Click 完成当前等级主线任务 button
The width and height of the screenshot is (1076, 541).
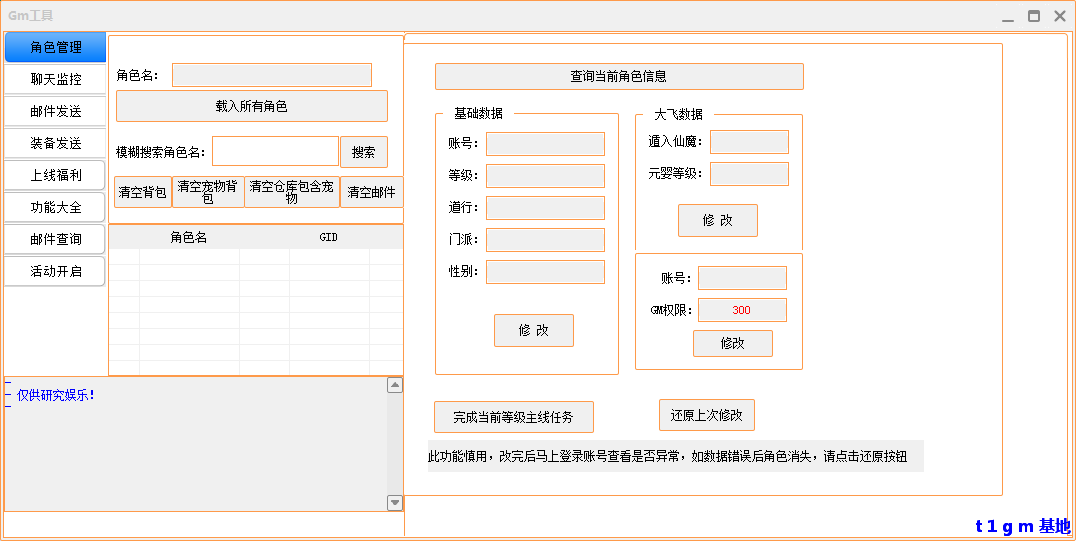514,417
